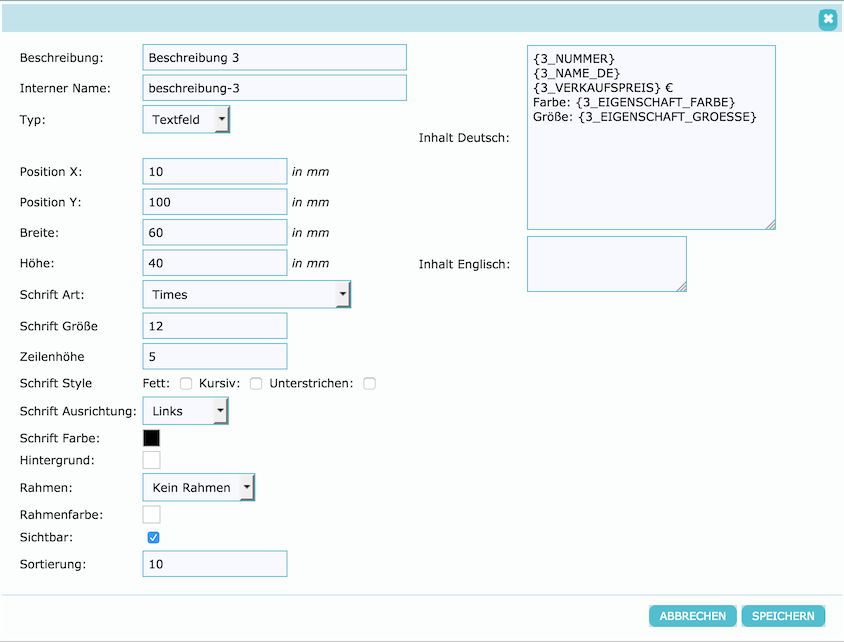Pick the black Schrift Farbe swatch
This screenshot has width=844, height=642.
click(x=152, y=437)
